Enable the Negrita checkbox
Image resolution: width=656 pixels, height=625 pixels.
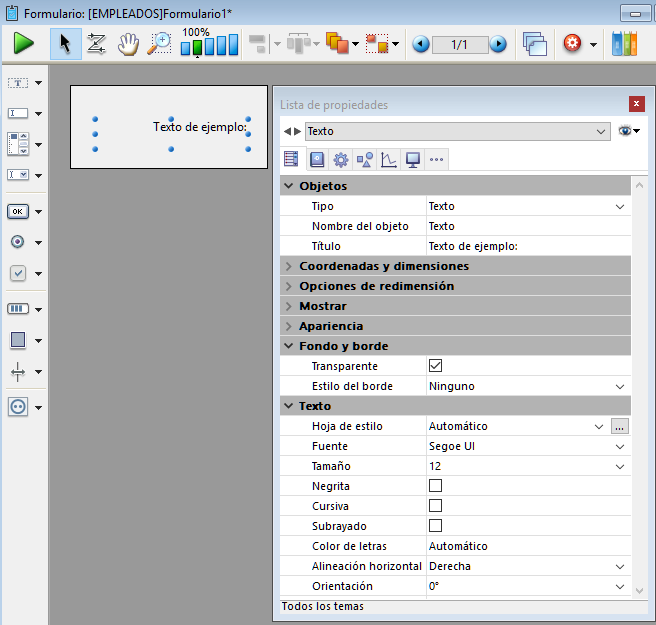tap(435, 486)
